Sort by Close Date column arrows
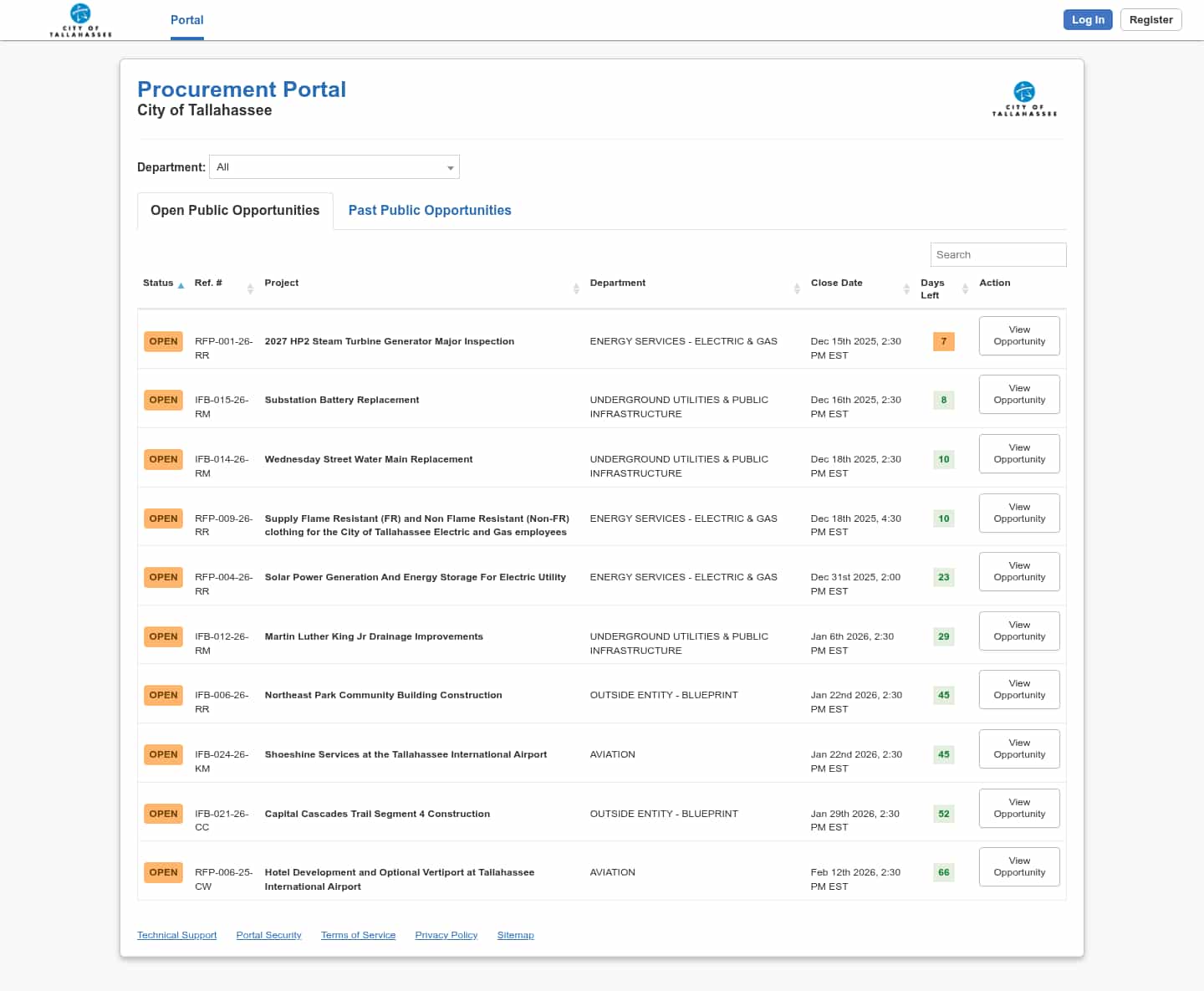Viewport: 1204px width, 991px height. 906,289
